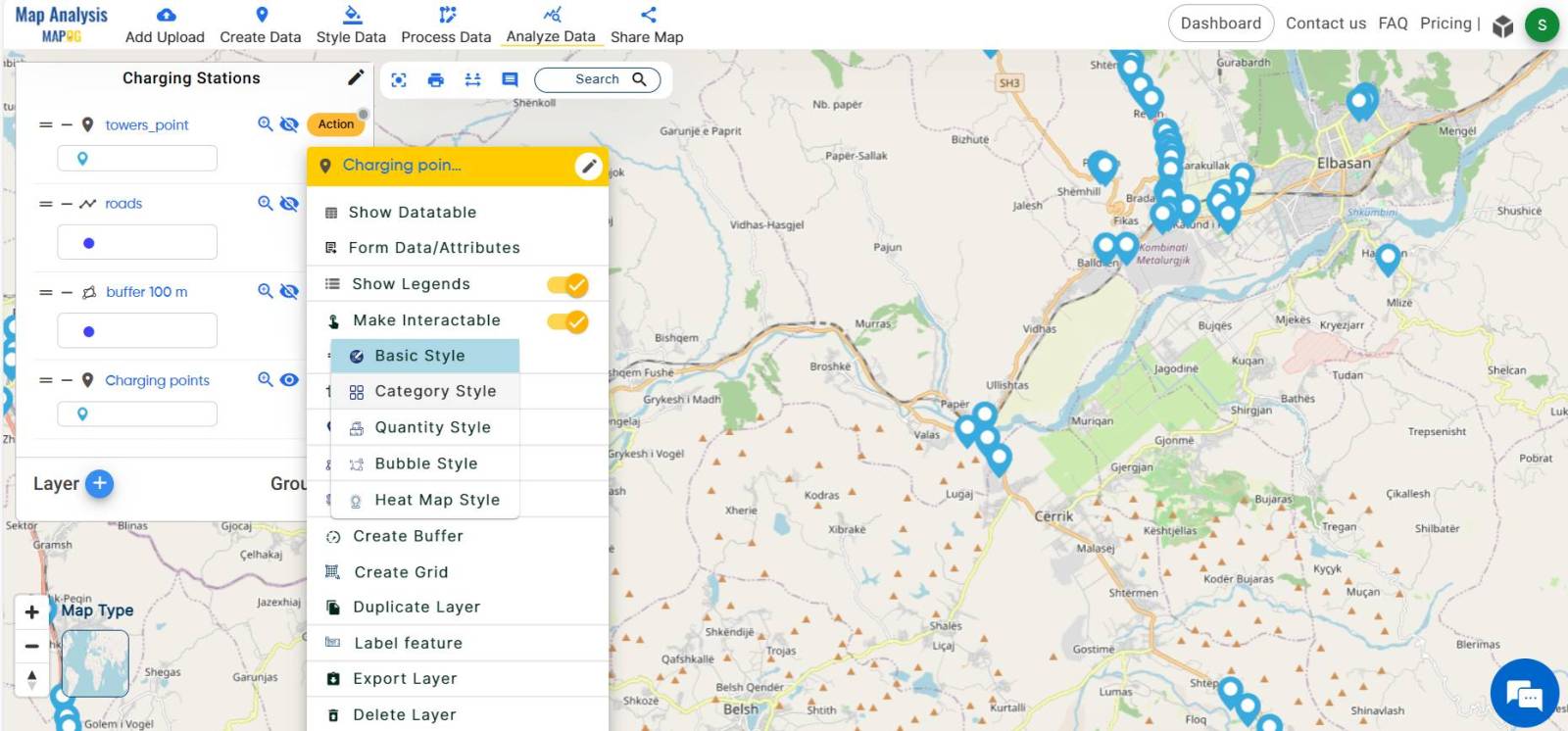
Task: Click the buffer 100 m legend swatch
Action: point(137,330)
